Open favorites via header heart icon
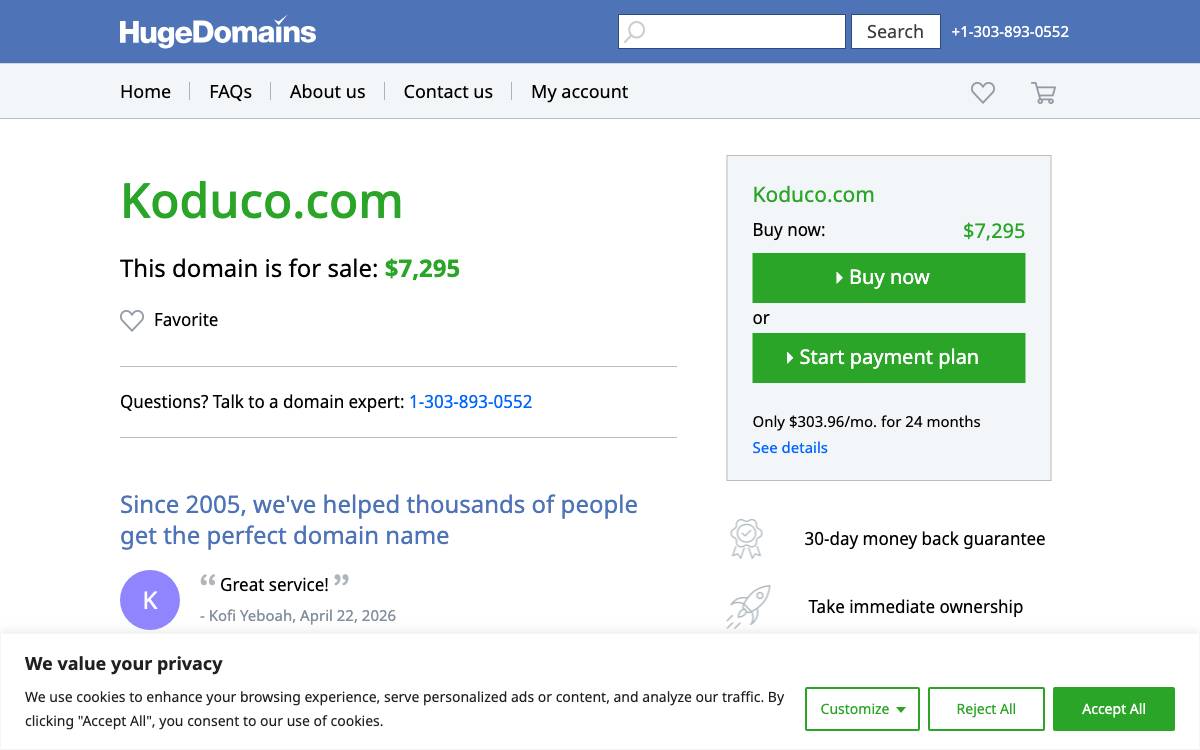The height and width of the screenshot is (750, 1200). [x=983, y=92]
